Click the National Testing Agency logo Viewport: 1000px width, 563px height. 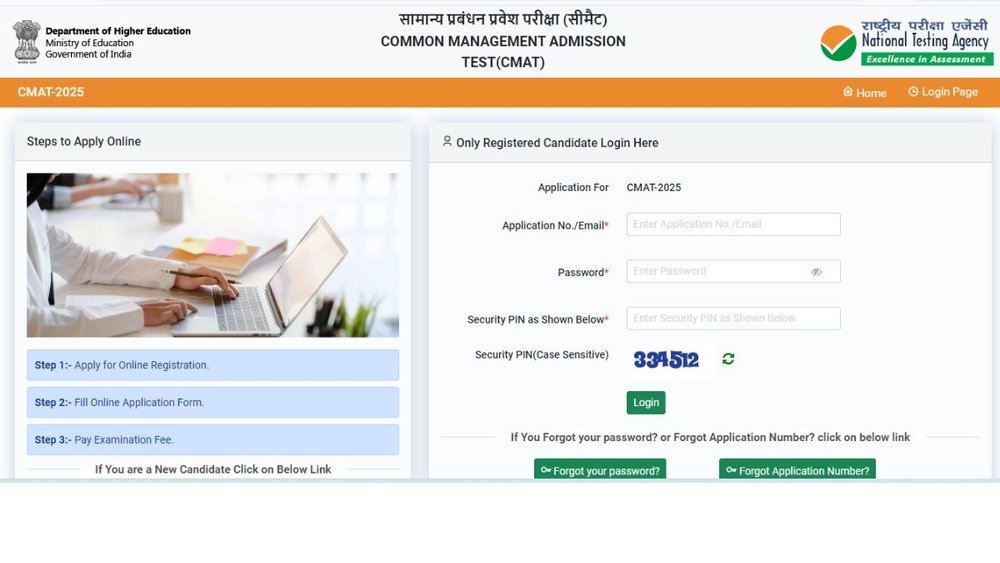[x=905, y=41]
